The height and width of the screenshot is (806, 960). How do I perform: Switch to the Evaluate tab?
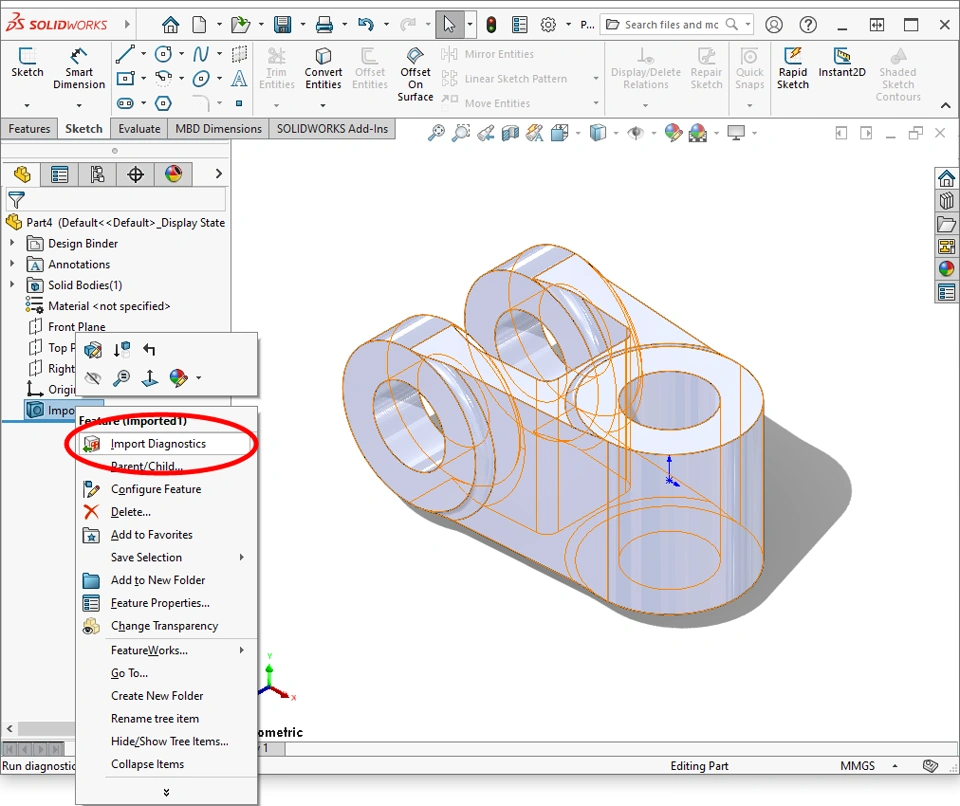[x=139, y=129]
